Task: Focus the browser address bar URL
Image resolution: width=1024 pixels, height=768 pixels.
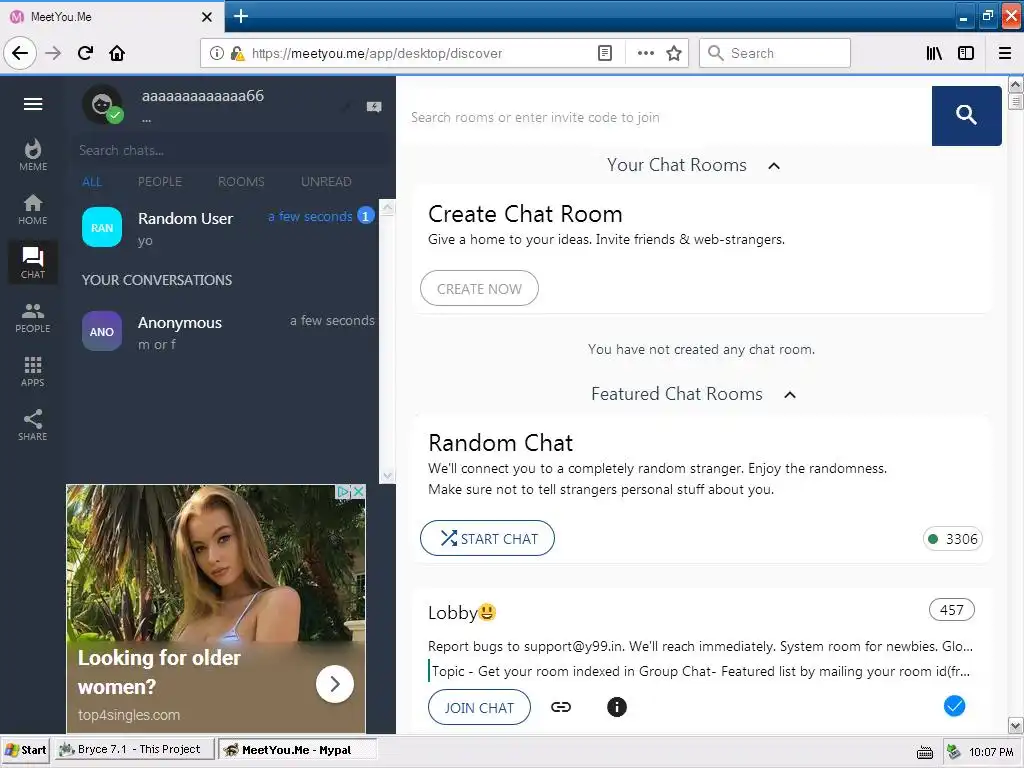Action: 377,54
